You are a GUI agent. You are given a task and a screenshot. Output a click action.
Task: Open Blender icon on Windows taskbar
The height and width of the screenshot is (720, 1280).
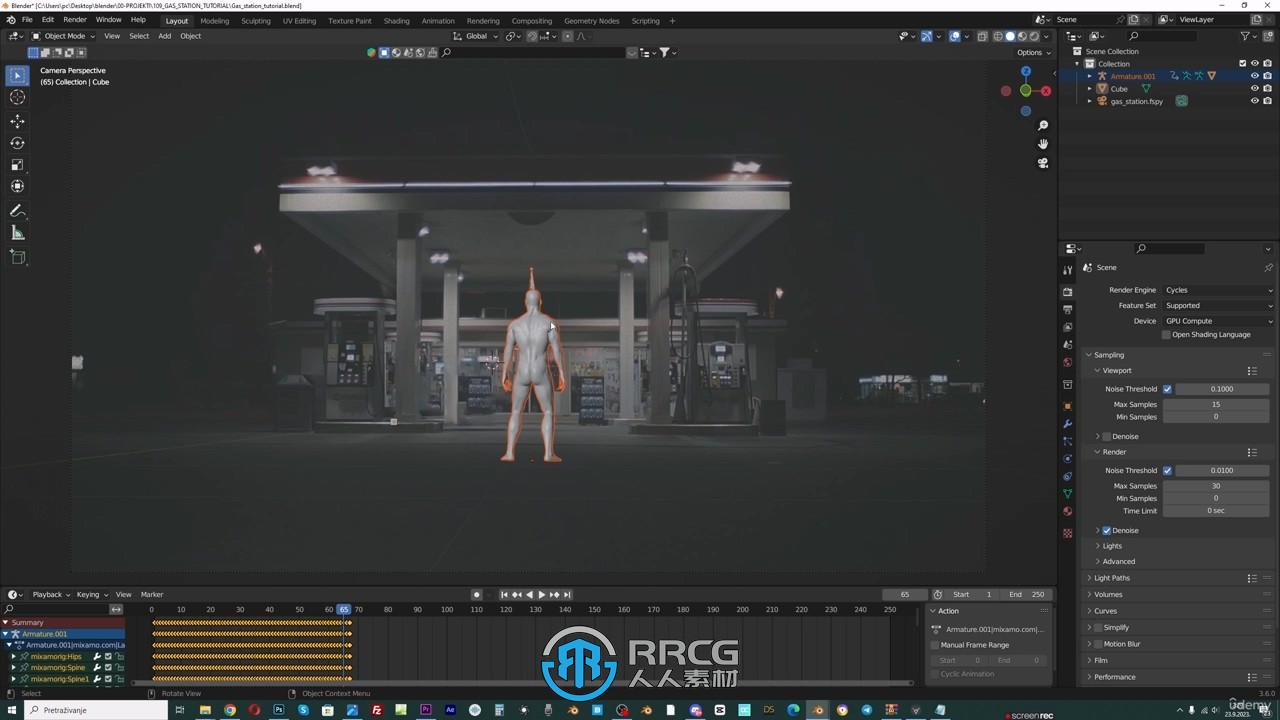coord(818,710)
